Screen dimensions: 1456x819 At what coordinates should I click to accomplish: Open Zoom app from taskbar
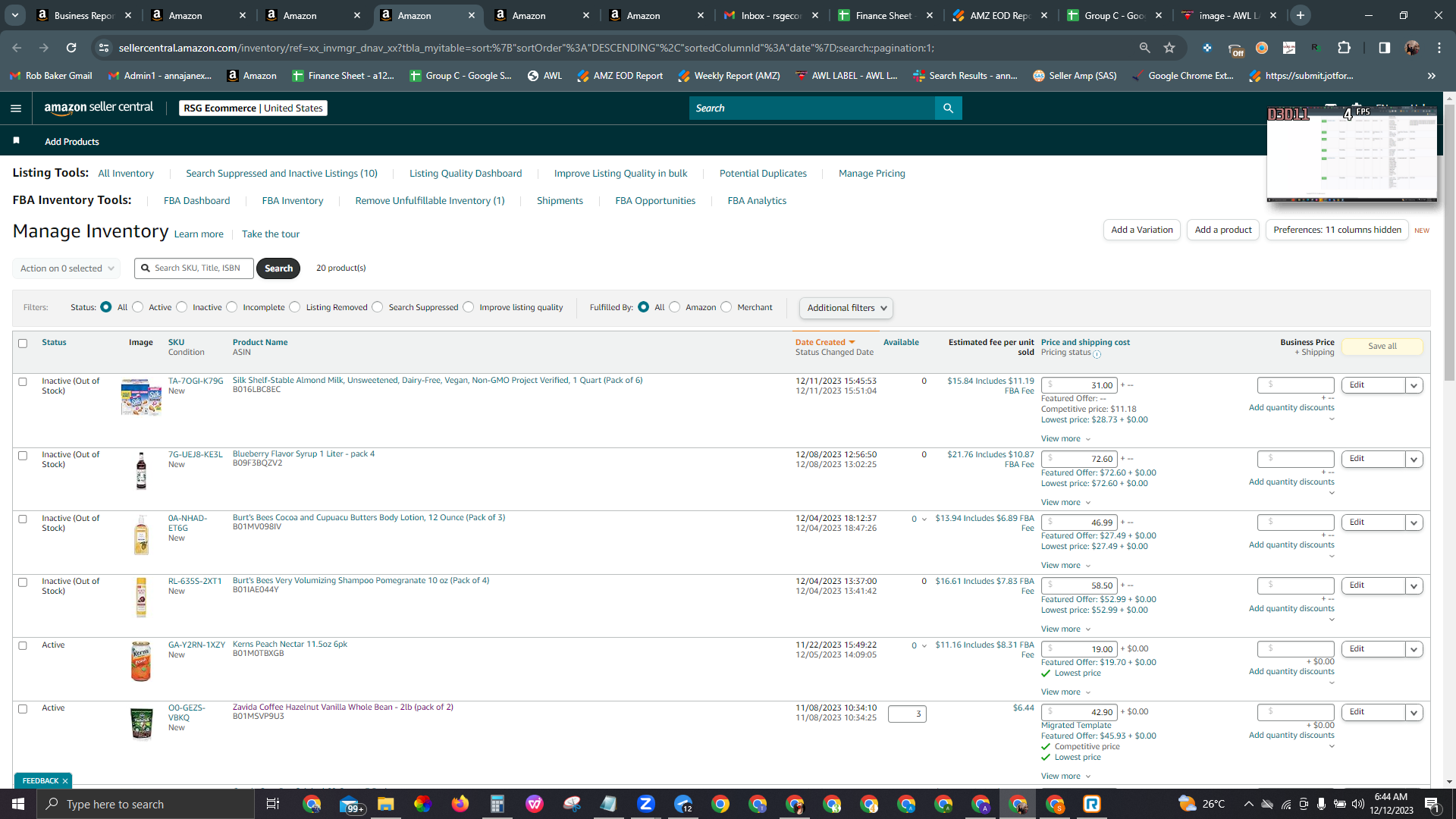646,804
